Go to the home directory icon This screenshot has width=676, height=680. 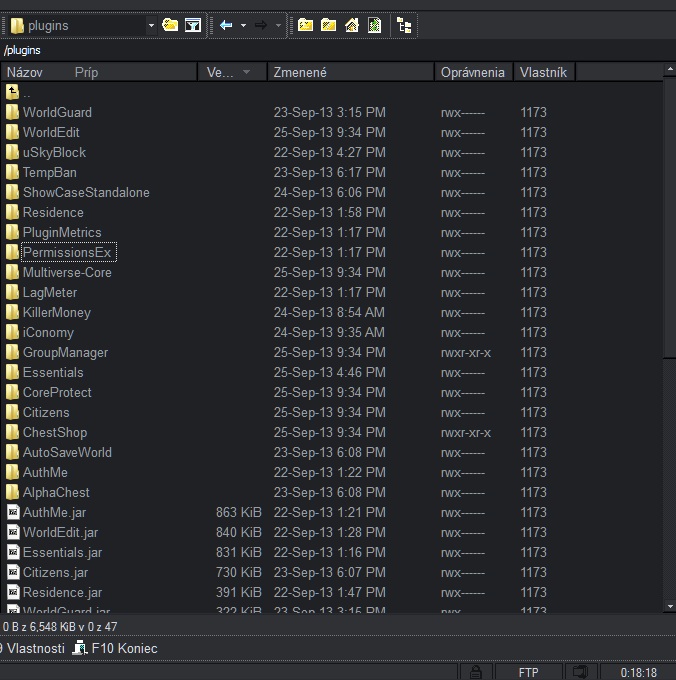point(352,26)
